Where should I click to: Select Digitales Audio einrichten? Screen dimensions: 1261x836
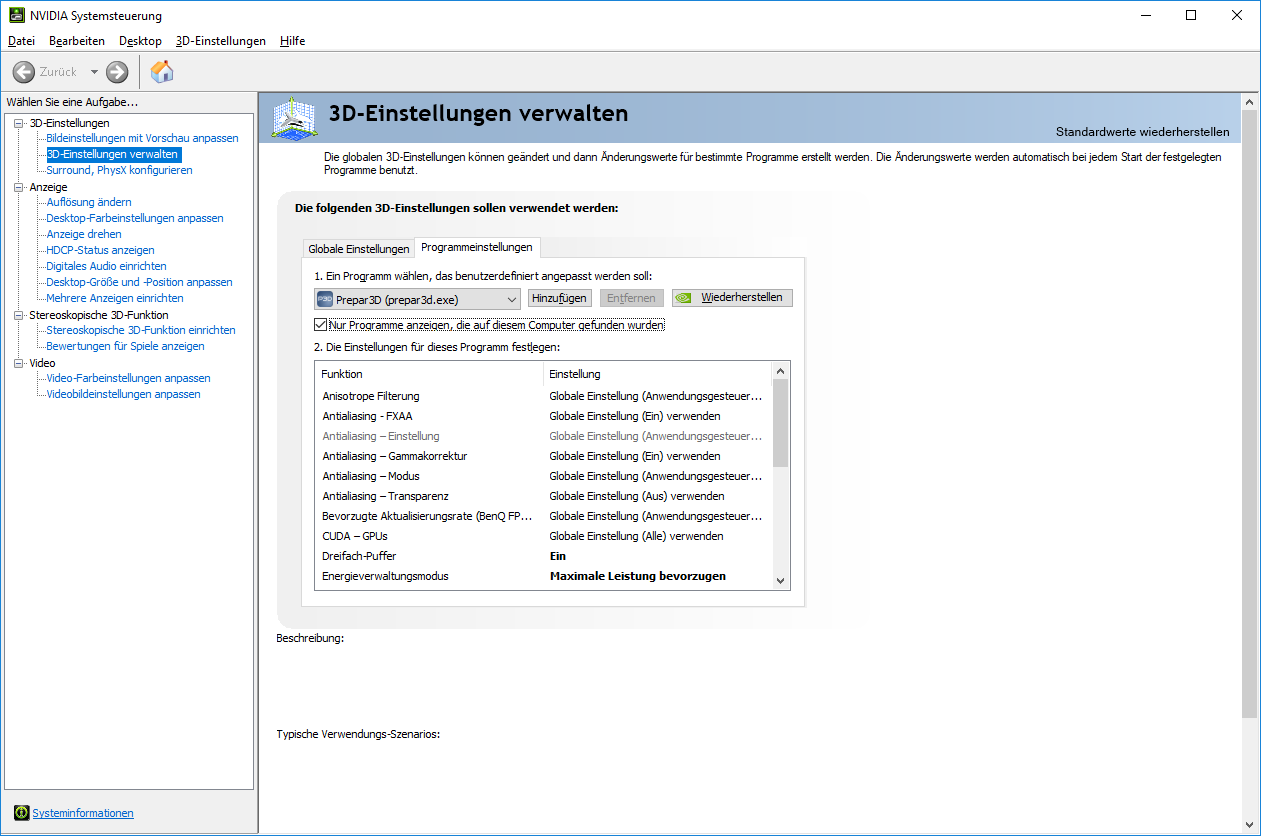(x=106, y=266)
